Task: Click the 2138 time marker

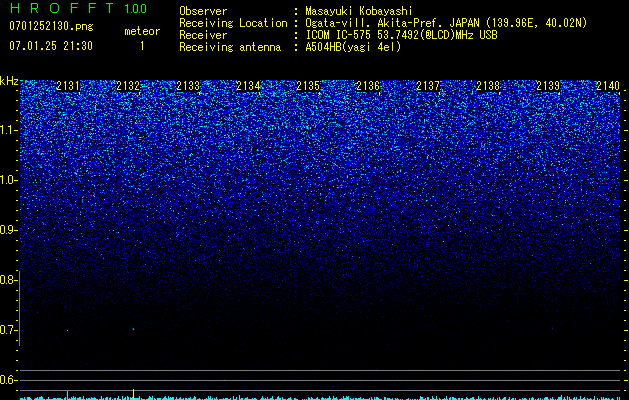Action: pyautogui.click(x=488, y=86)
